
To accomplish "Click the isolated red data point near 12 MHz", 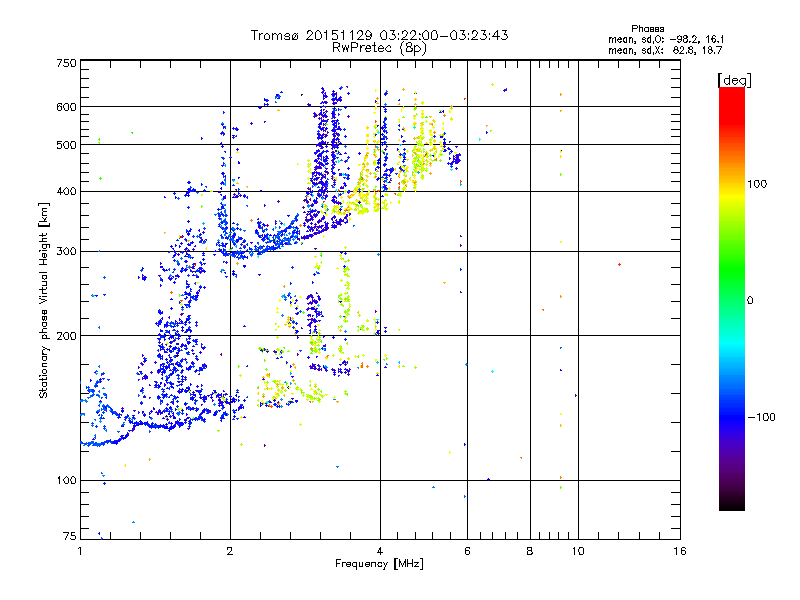I will coord(619,264).
